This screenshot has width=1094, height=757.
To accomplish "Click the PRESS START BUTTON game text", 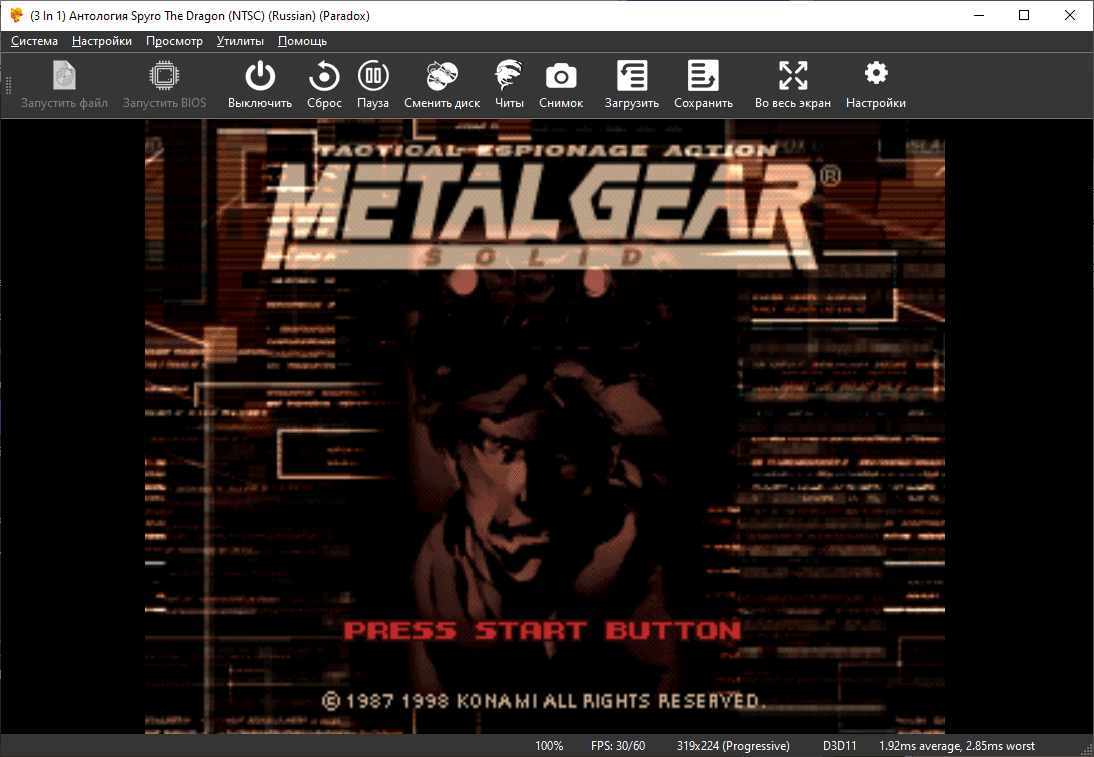I will tap(542, 631).
